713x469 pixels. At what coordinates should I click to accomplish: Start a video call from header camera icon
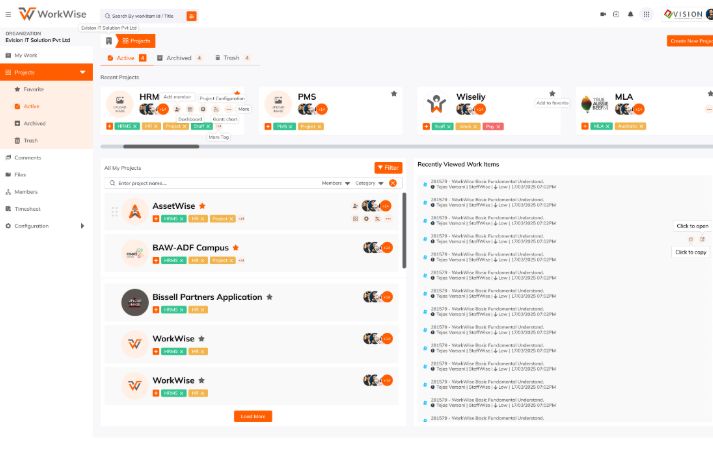[603, 14]
